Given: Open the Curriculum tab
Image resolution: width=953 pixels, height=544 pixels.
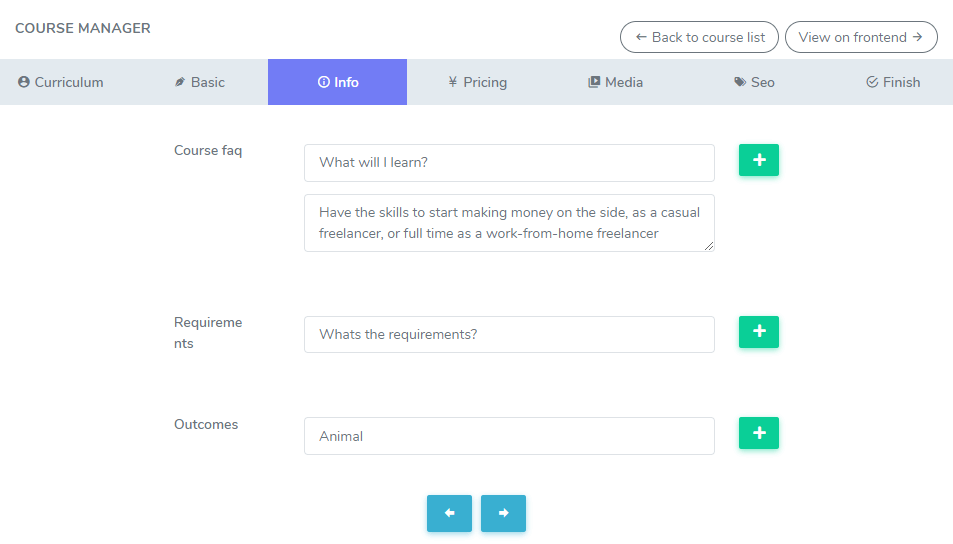Looking at the screenshot, I should [61, 82].
